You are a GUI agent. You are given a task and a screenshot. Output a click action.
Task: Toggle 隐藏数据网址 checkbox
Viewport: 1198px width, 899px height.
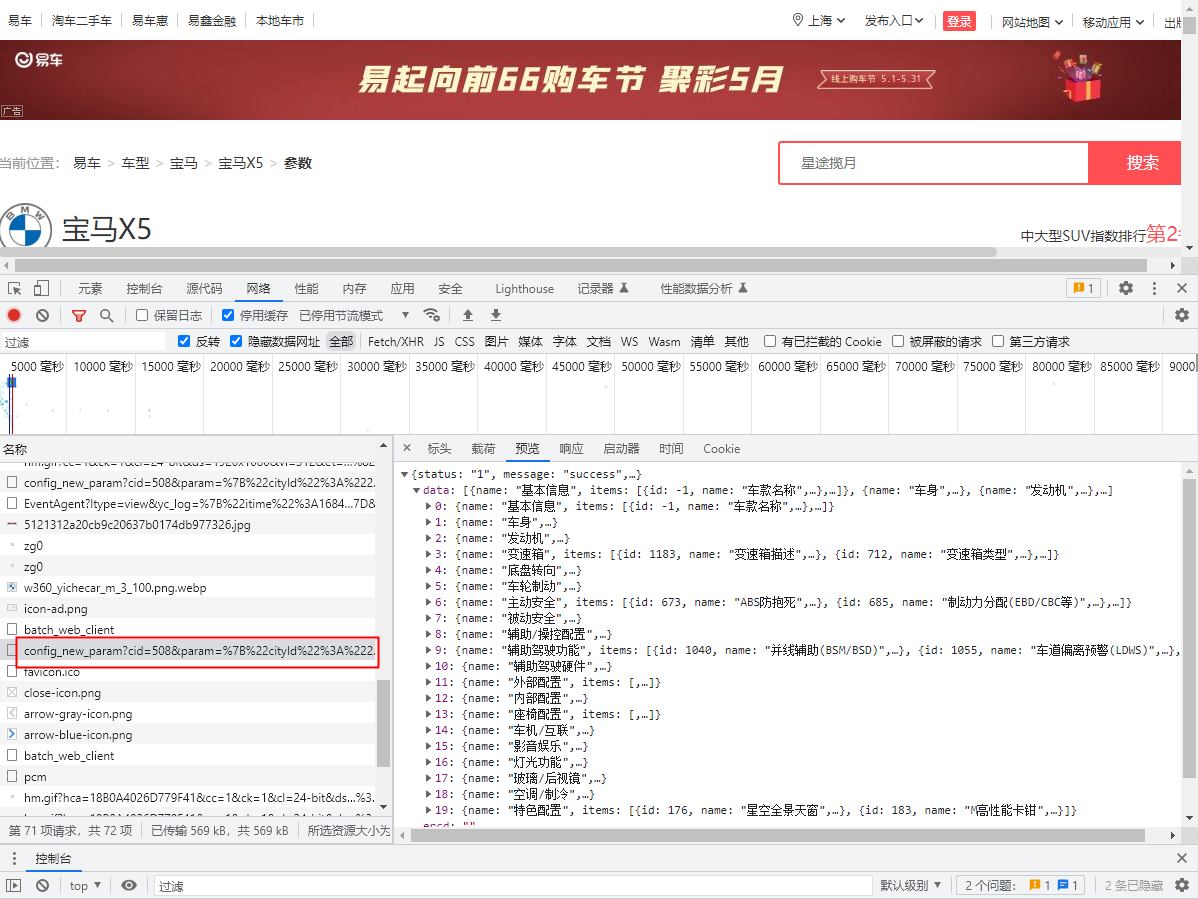coord(236,341)
